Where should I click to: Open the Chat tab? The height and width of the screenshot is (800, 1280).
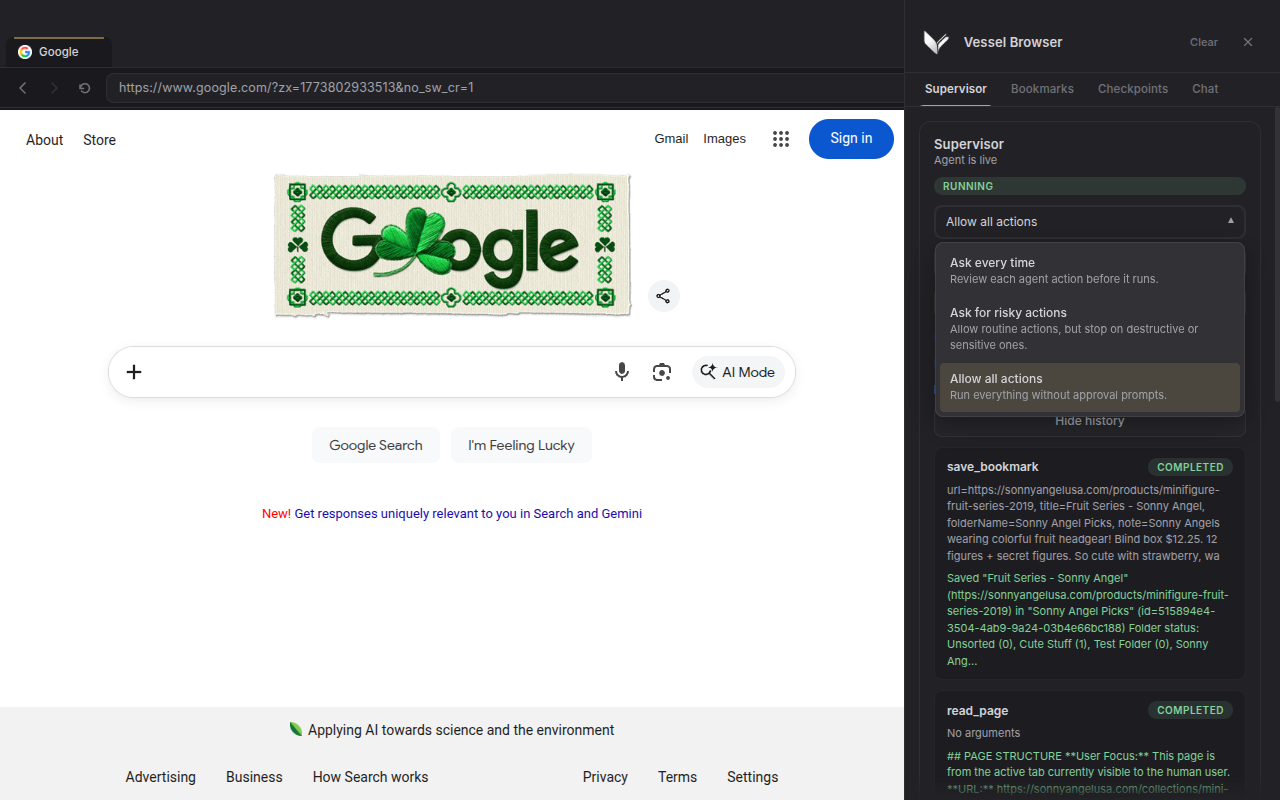(1205, 89)
